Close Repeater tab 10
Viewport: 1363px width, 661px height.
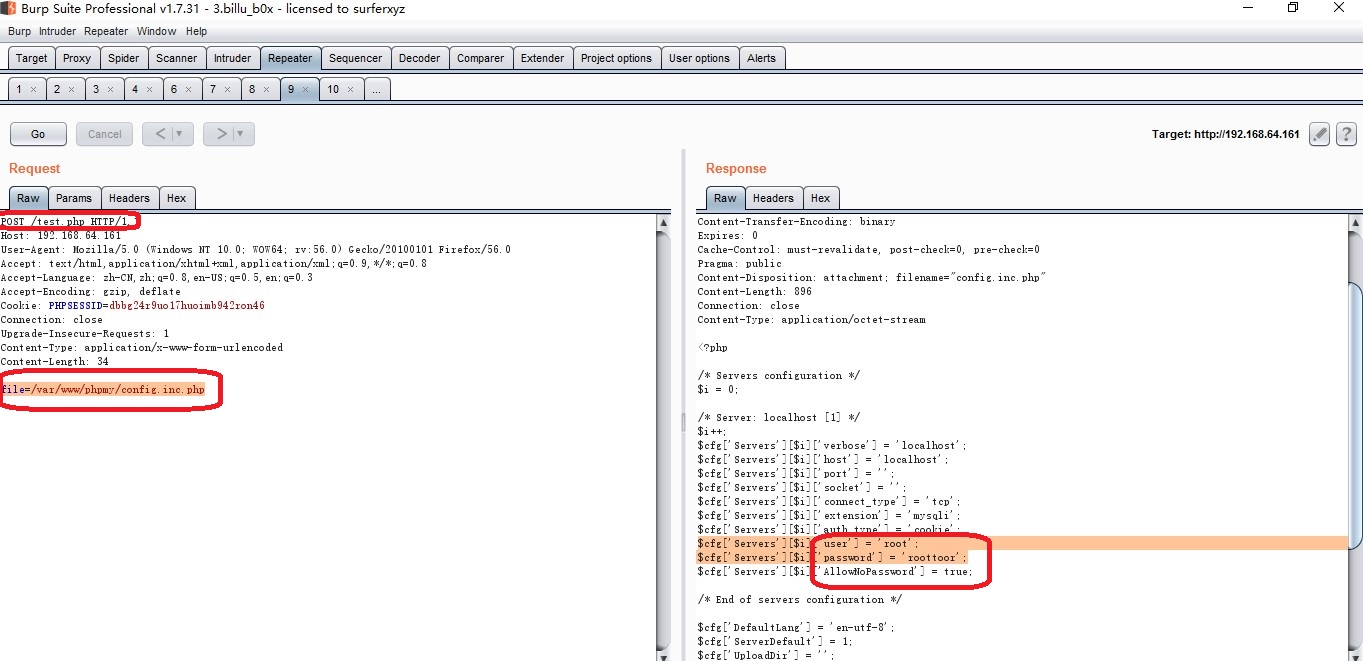click(x=349, y=89)
